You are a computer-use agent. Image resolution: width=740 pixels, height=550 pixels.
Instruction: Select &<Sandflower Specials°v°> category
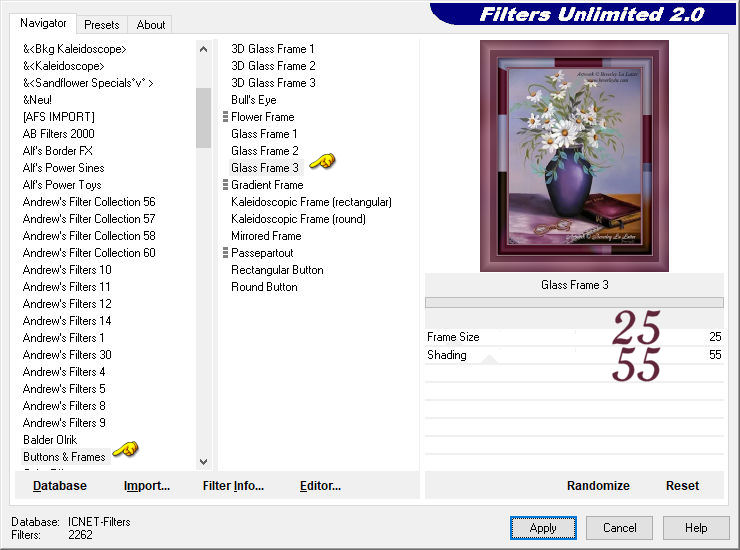88,83
